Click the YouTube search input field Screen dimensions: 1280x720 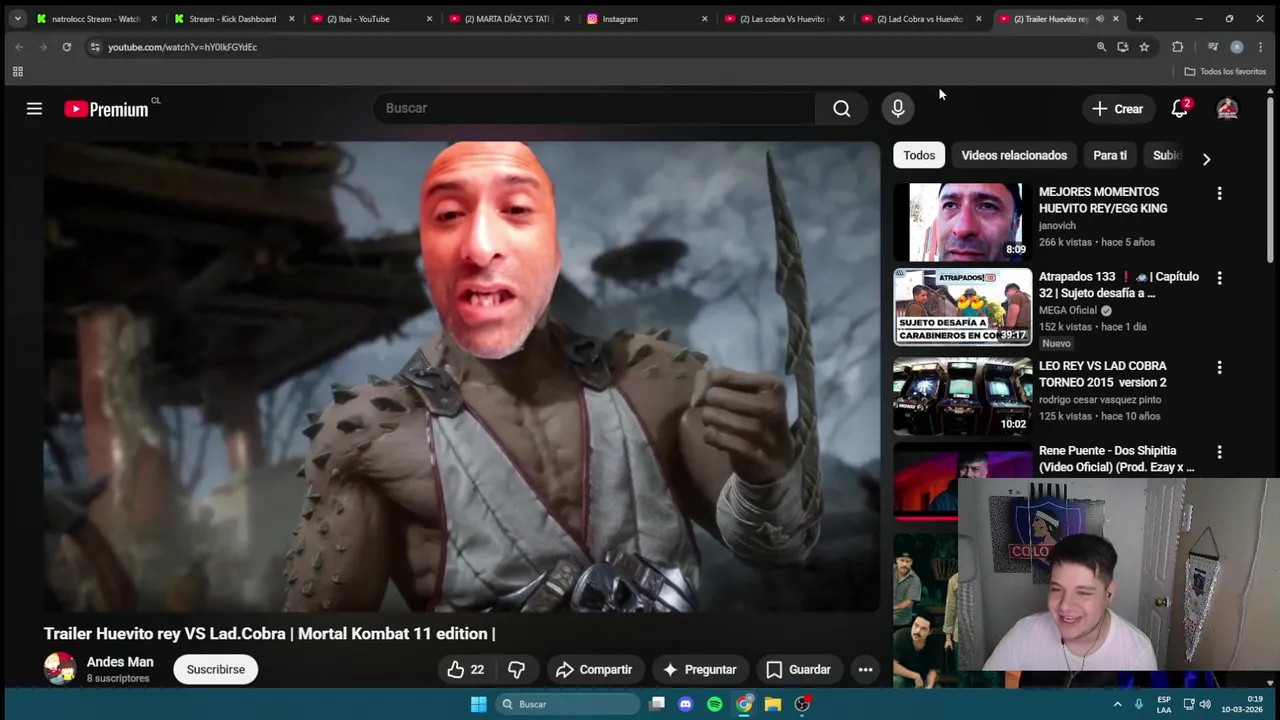(x=594, y=108)
